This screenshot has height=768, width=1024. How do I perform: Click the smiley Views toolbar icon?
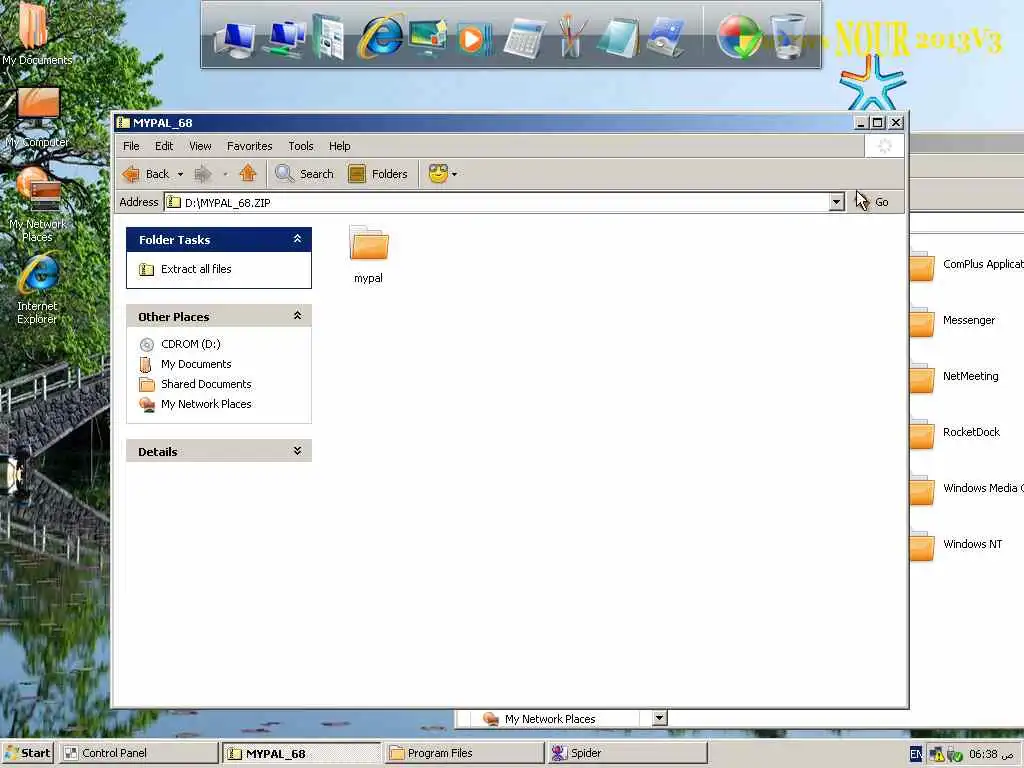tap(438, 174)
